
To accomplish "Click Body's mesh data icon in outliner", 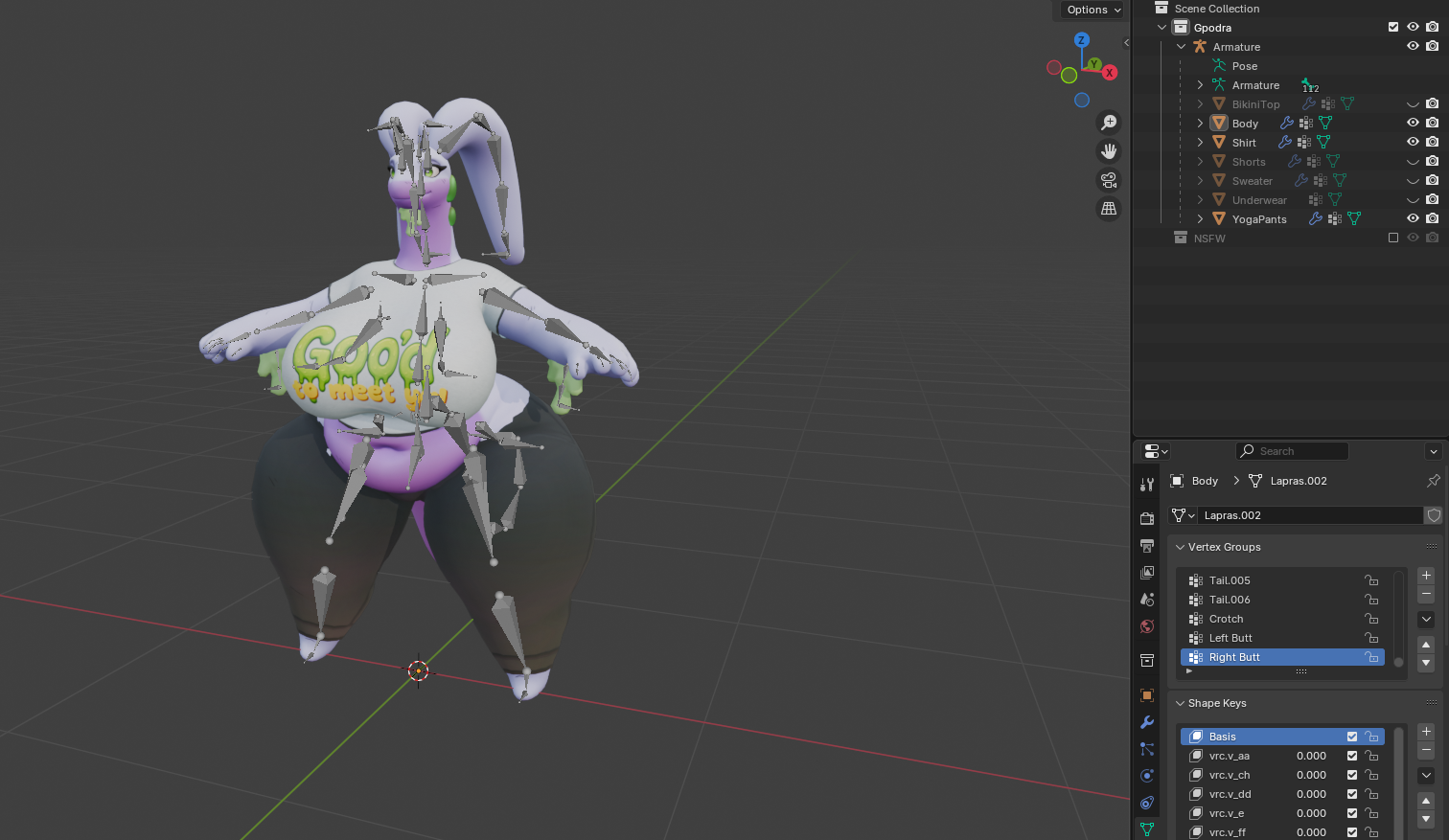I will (1325, 123).
